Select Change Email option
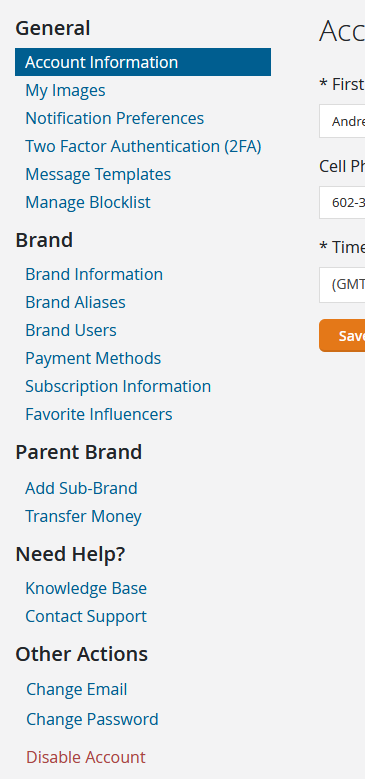Image resolution: width=365 pixels, height=779 pixels. 76,690
